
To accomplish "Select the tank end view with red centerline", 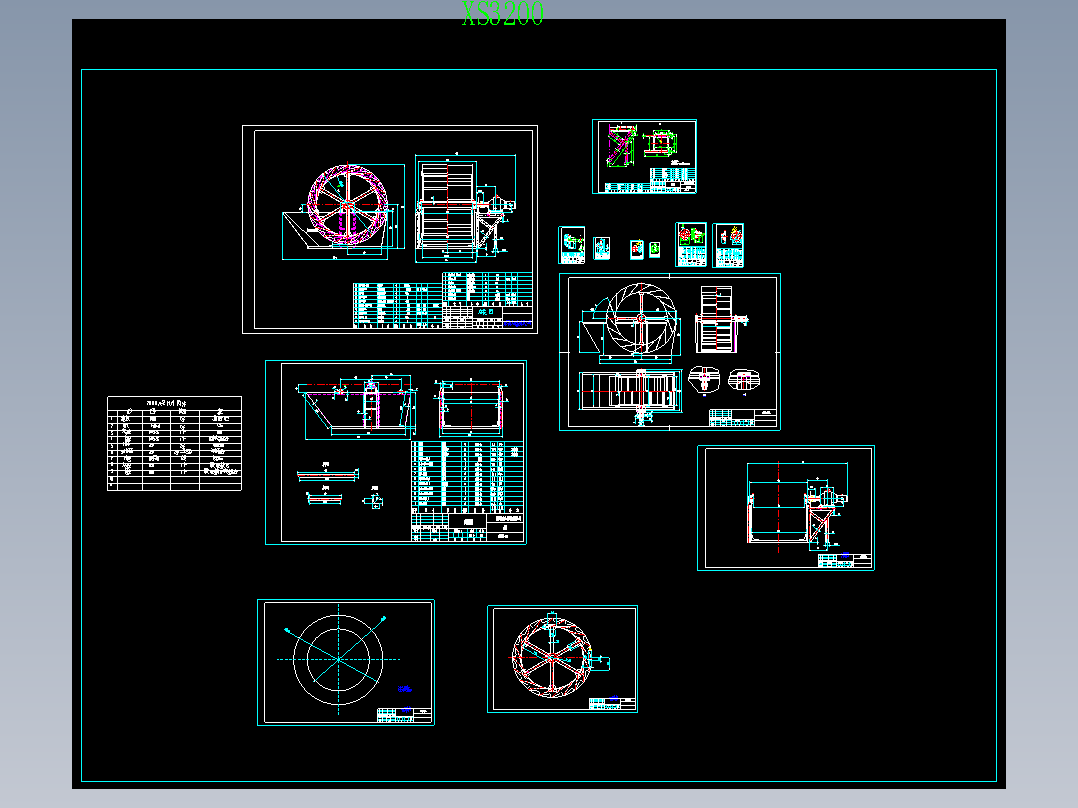I will click(471, 408).
